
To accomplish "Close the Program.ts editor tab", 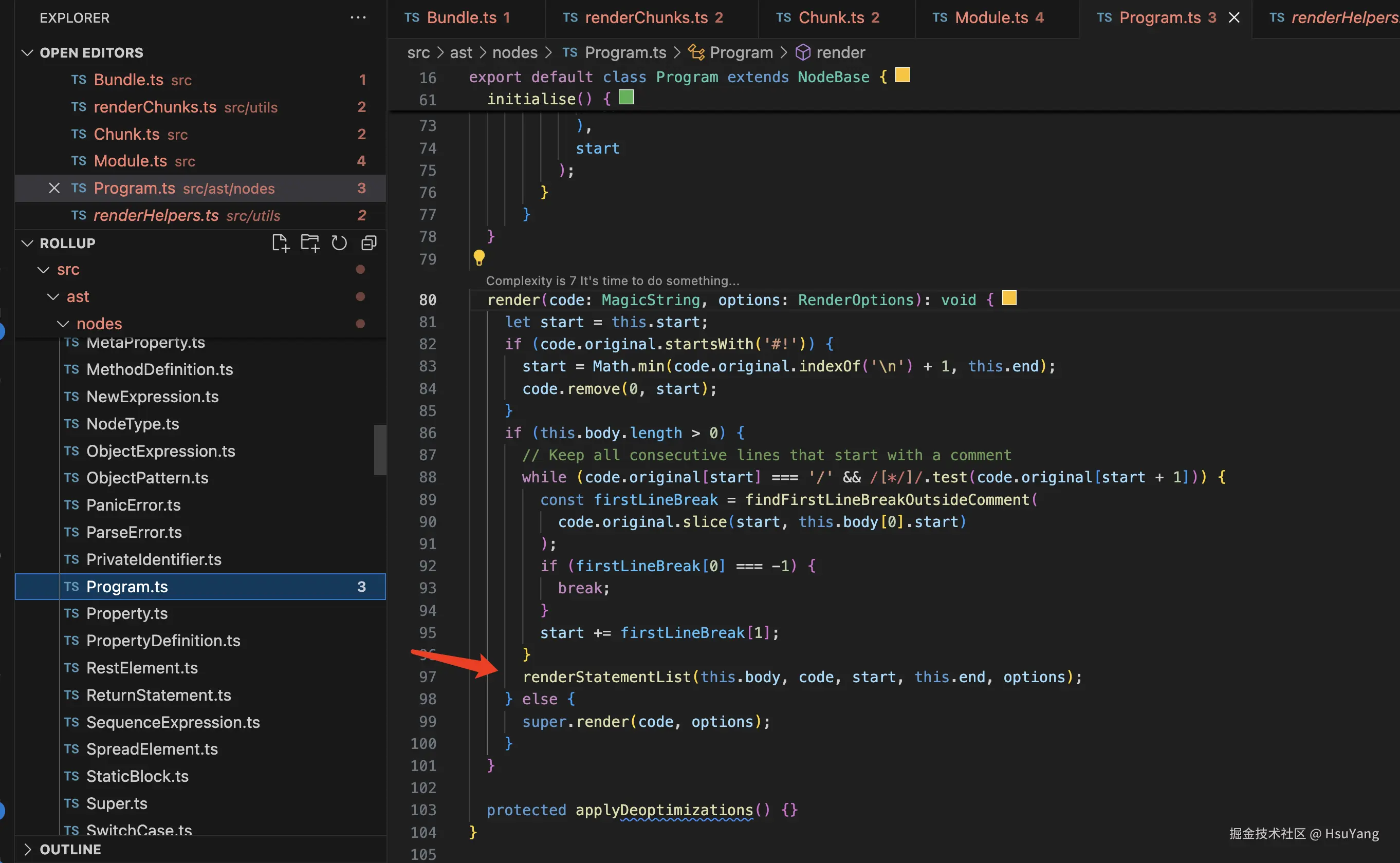I will tap(1234, 17).
